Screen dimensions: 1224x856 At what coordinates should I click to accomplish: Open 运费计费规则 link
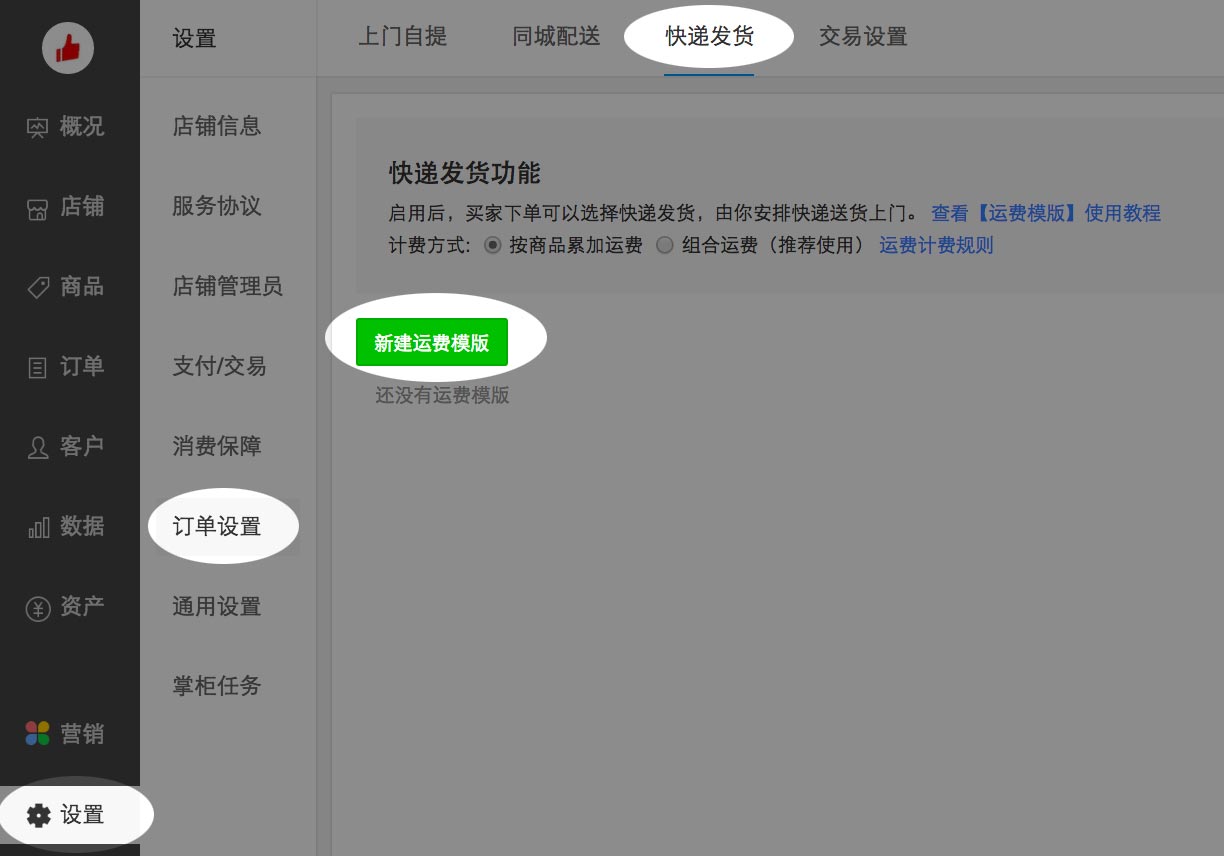(x=936, y=245)
